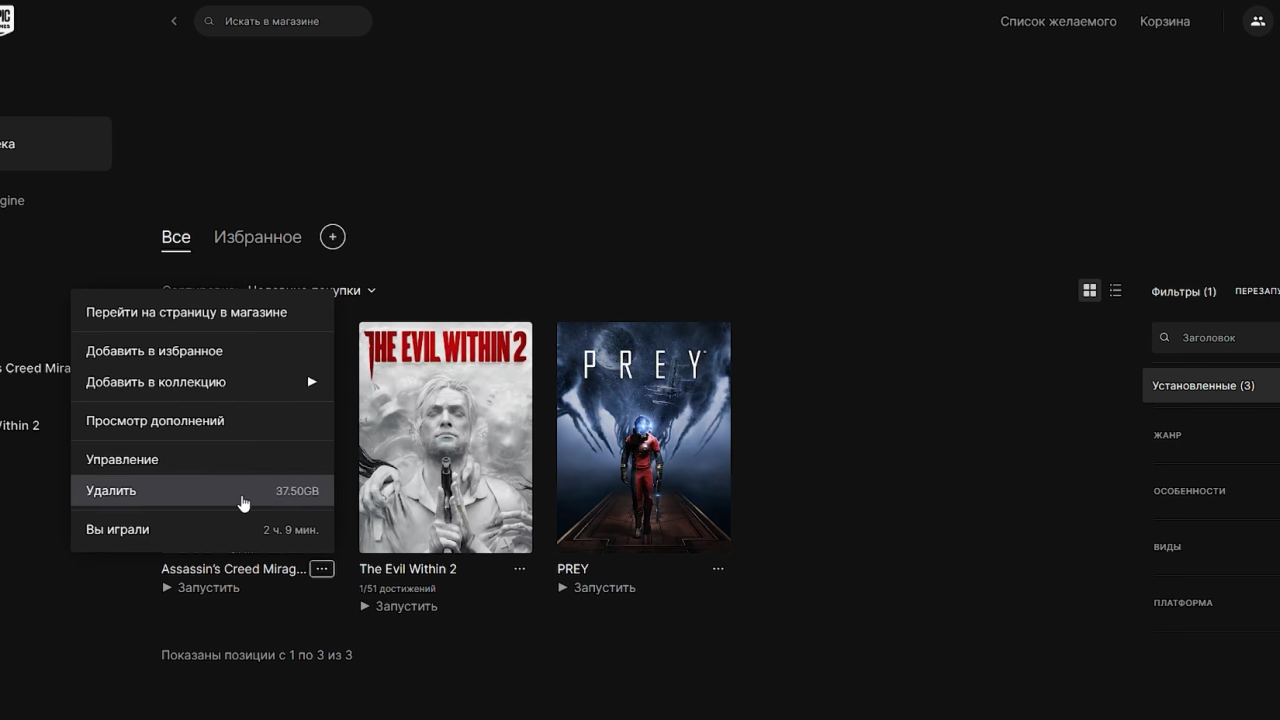Open The Evil Within 2 cover art

pos(446,437)
